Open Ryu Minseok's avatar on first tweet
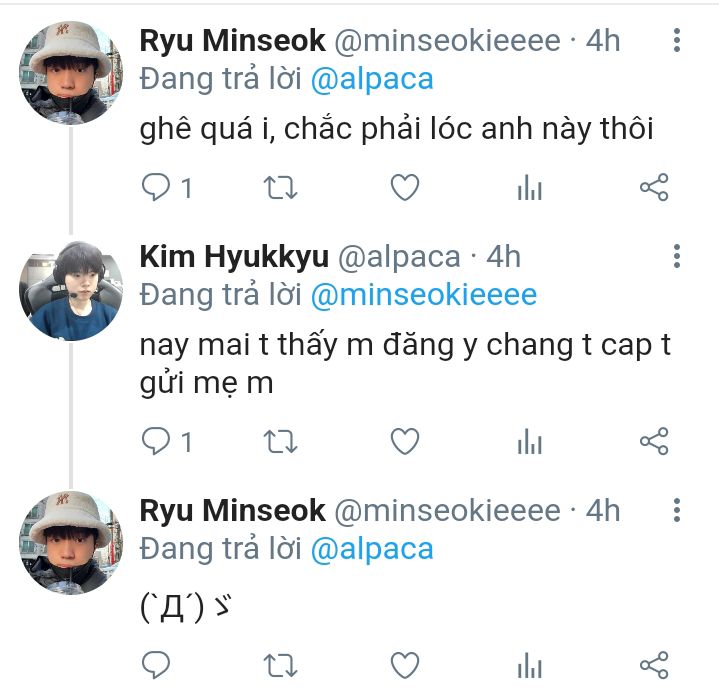This screenshot has height=696, width=719. (x=71, y=73)
